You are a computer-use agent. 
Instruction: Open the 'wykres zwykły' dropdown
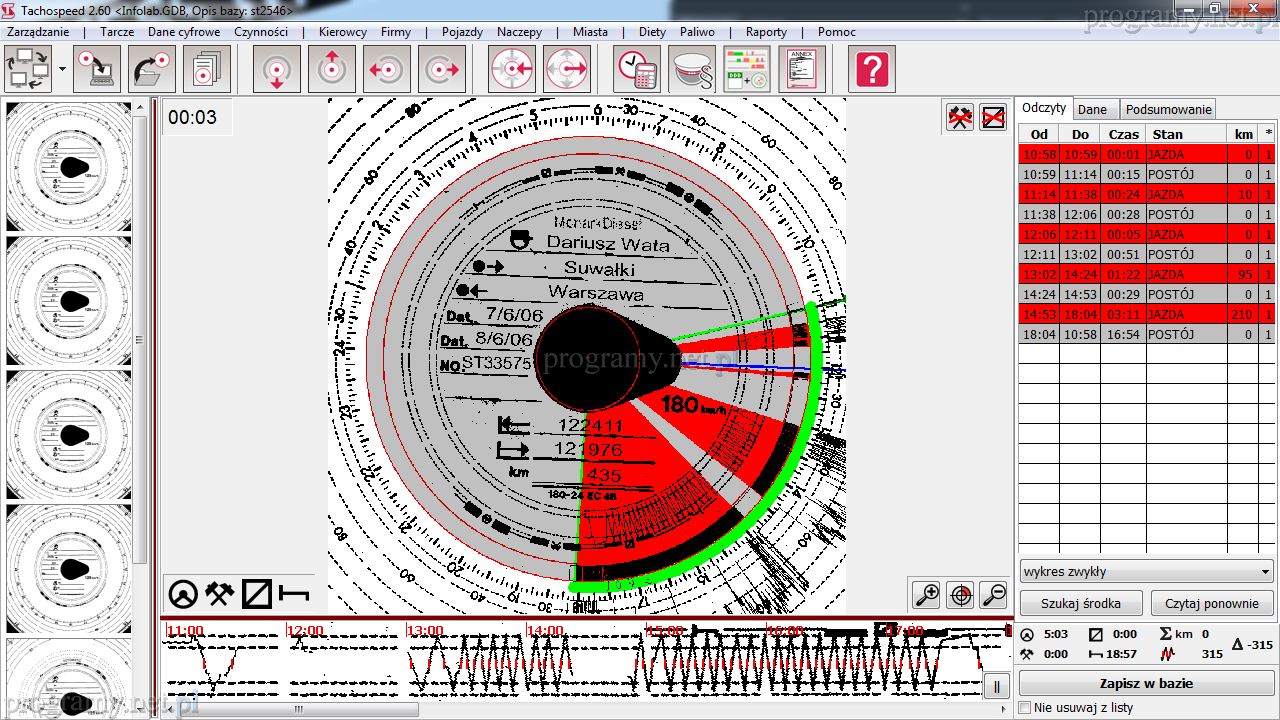(1146, 572)
